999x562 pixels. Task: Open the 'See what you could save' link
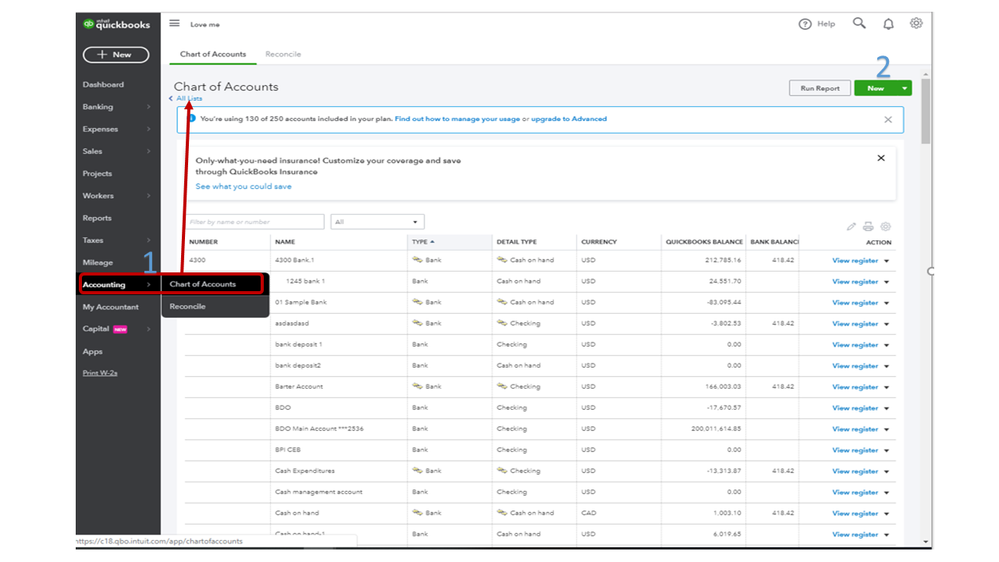(x=243, y=186)
